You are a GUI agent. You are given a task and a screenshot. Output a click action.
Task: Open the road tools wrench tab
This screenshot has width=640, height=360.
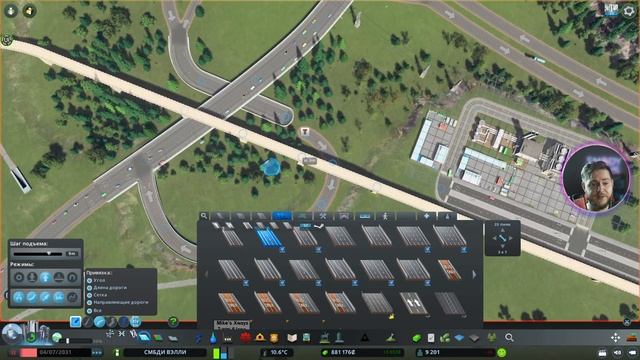pyautogui.click(x=323, y=216)
